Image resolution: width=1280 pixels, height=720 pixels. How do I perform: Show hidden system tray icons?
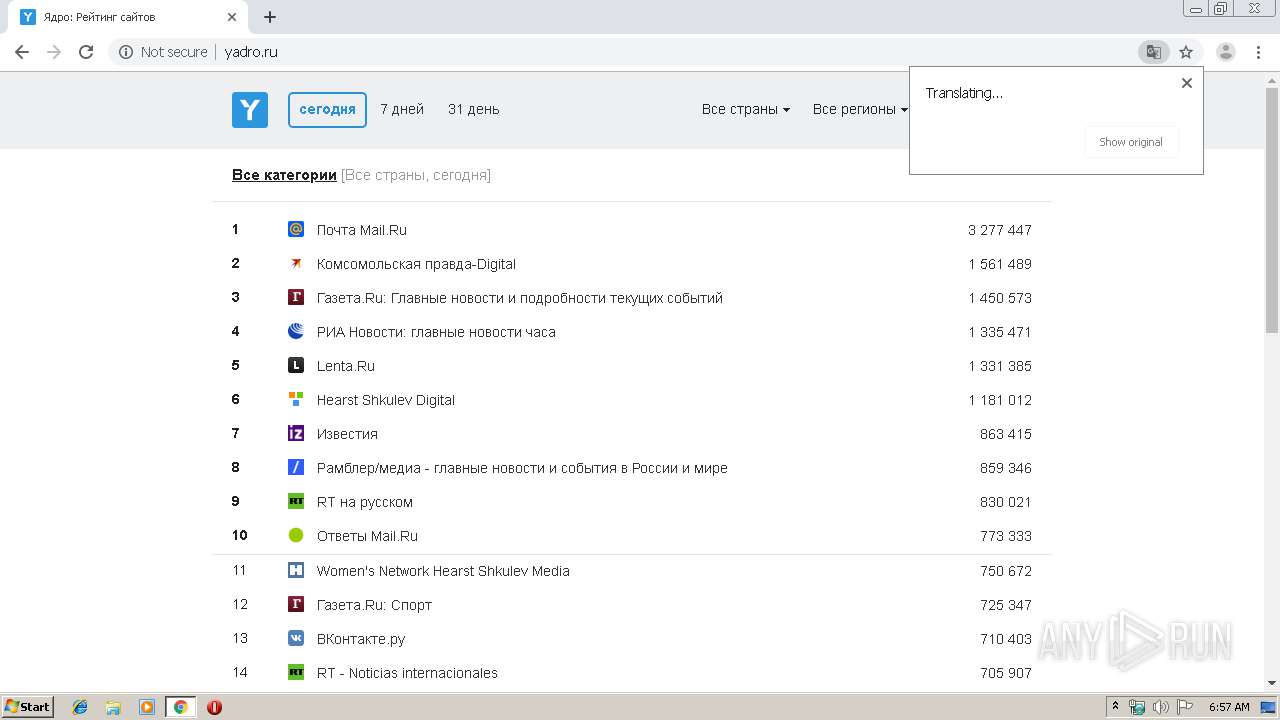(x=1116, y=707)
